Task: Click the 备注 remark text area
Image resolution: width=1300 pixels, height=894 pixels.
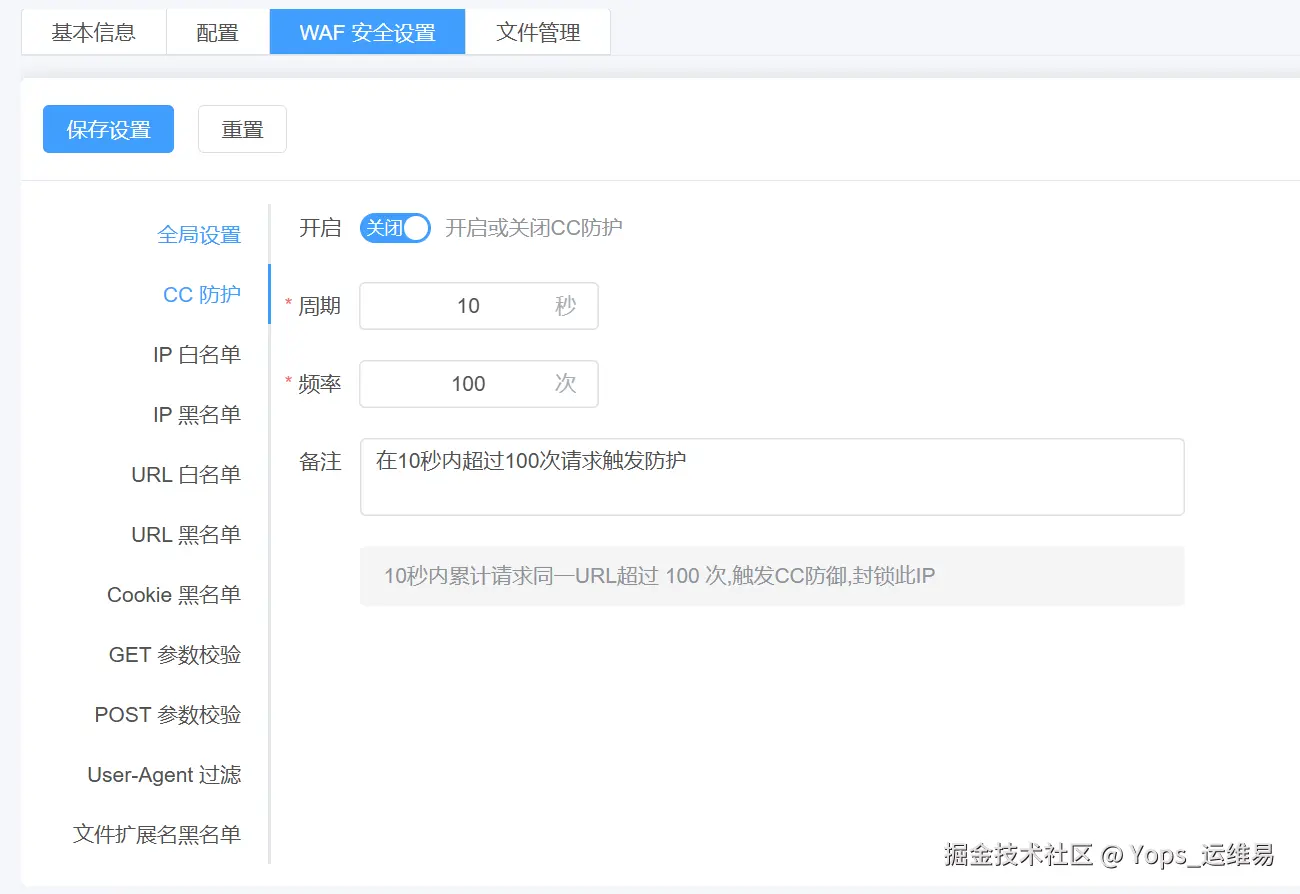Action: [x=770, y=477]
